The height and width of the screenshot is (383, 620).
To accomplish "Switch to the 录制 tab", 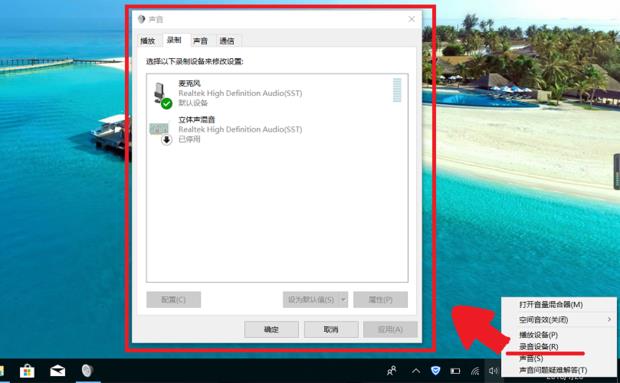I will click(x=174, y=40).
